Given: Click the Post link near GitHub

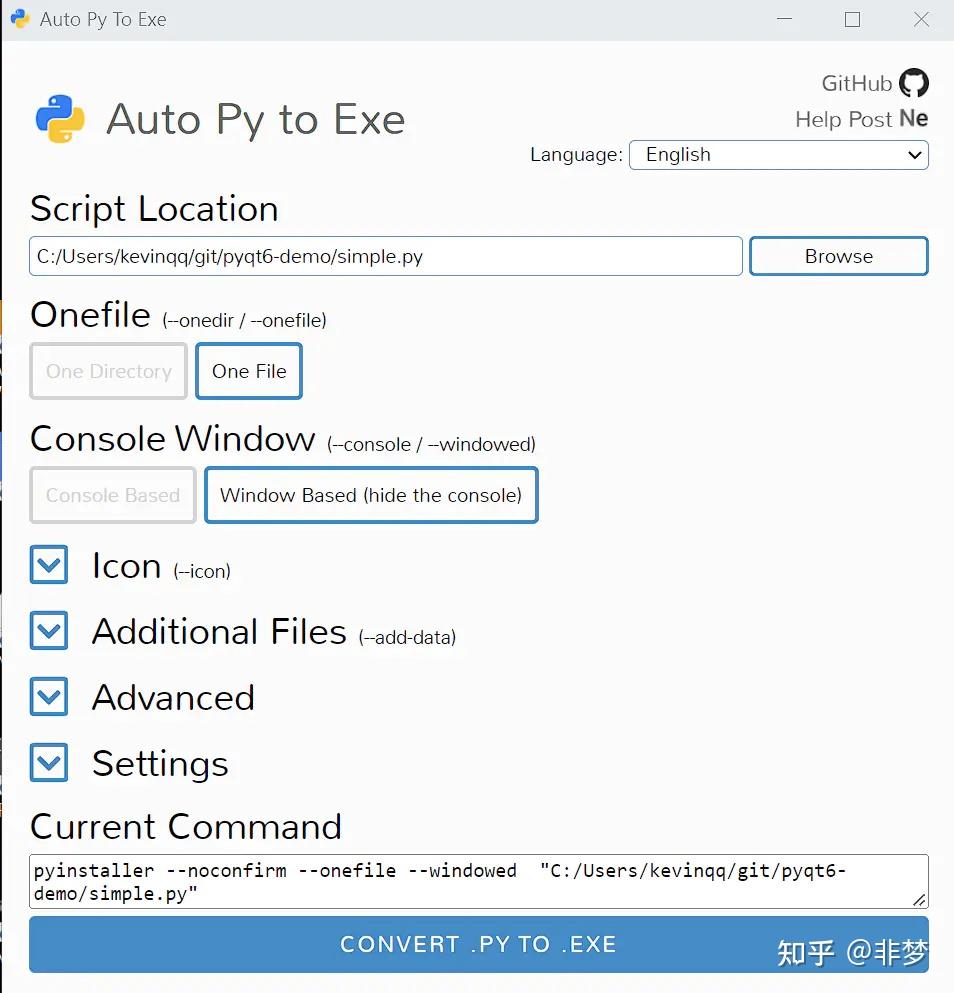Looking at the screenshot, I should [x=871, y=119].
